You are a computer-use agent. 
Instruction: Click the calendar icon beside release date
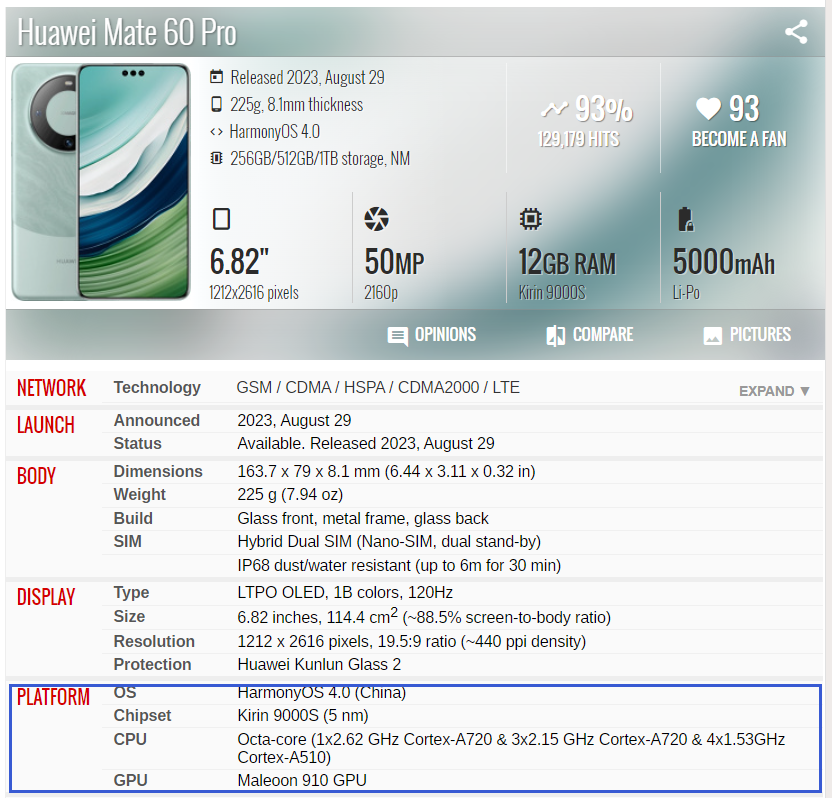coord(216,77)
